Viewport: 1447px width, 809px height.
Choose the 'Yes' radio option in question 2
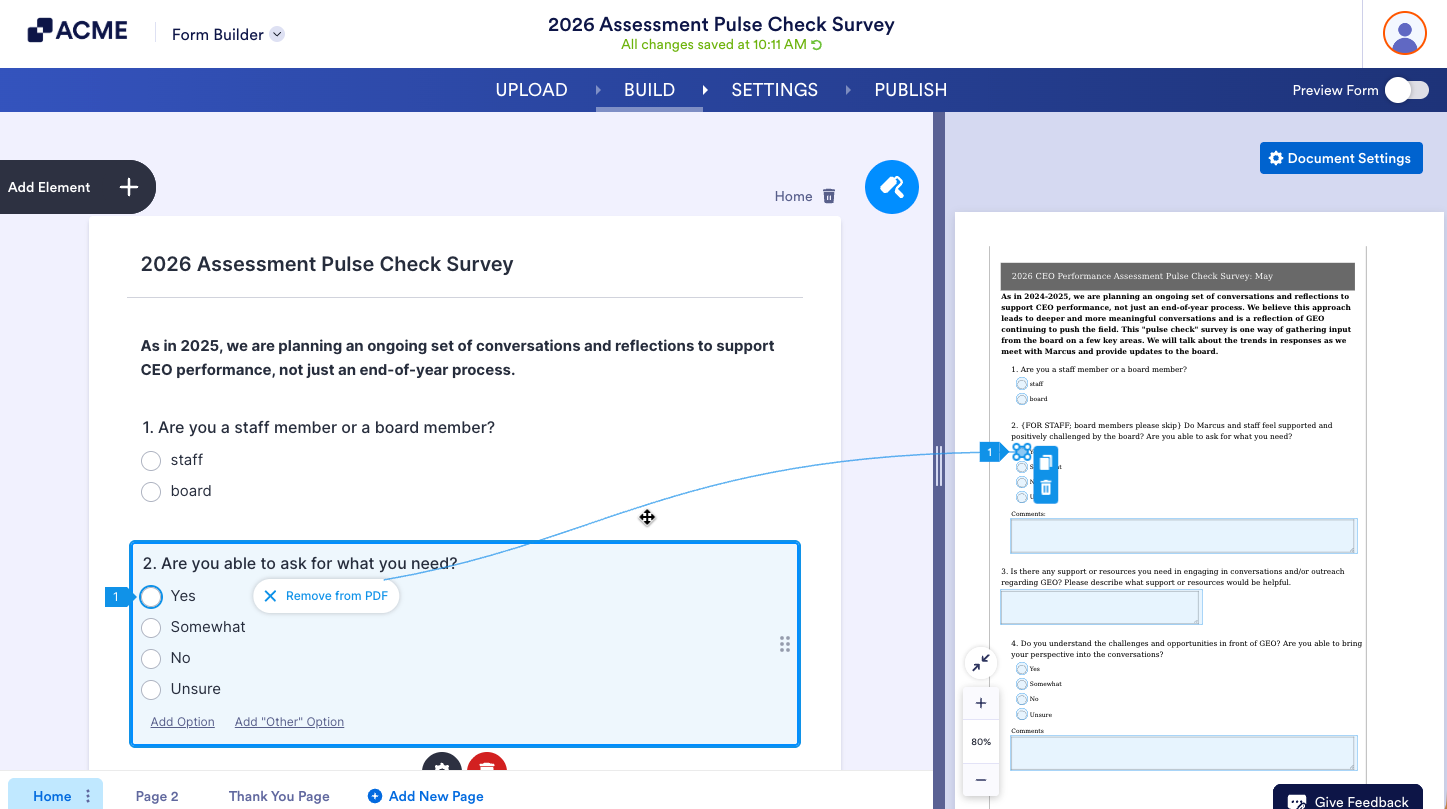tap(151, 596)
